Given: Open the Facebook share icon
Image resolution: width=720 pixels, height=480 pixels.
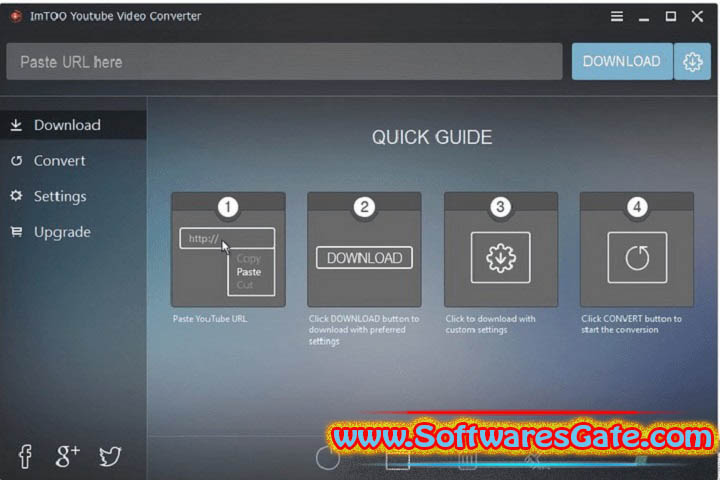Looking at the screenshot, I should click(x=25, y=456).
